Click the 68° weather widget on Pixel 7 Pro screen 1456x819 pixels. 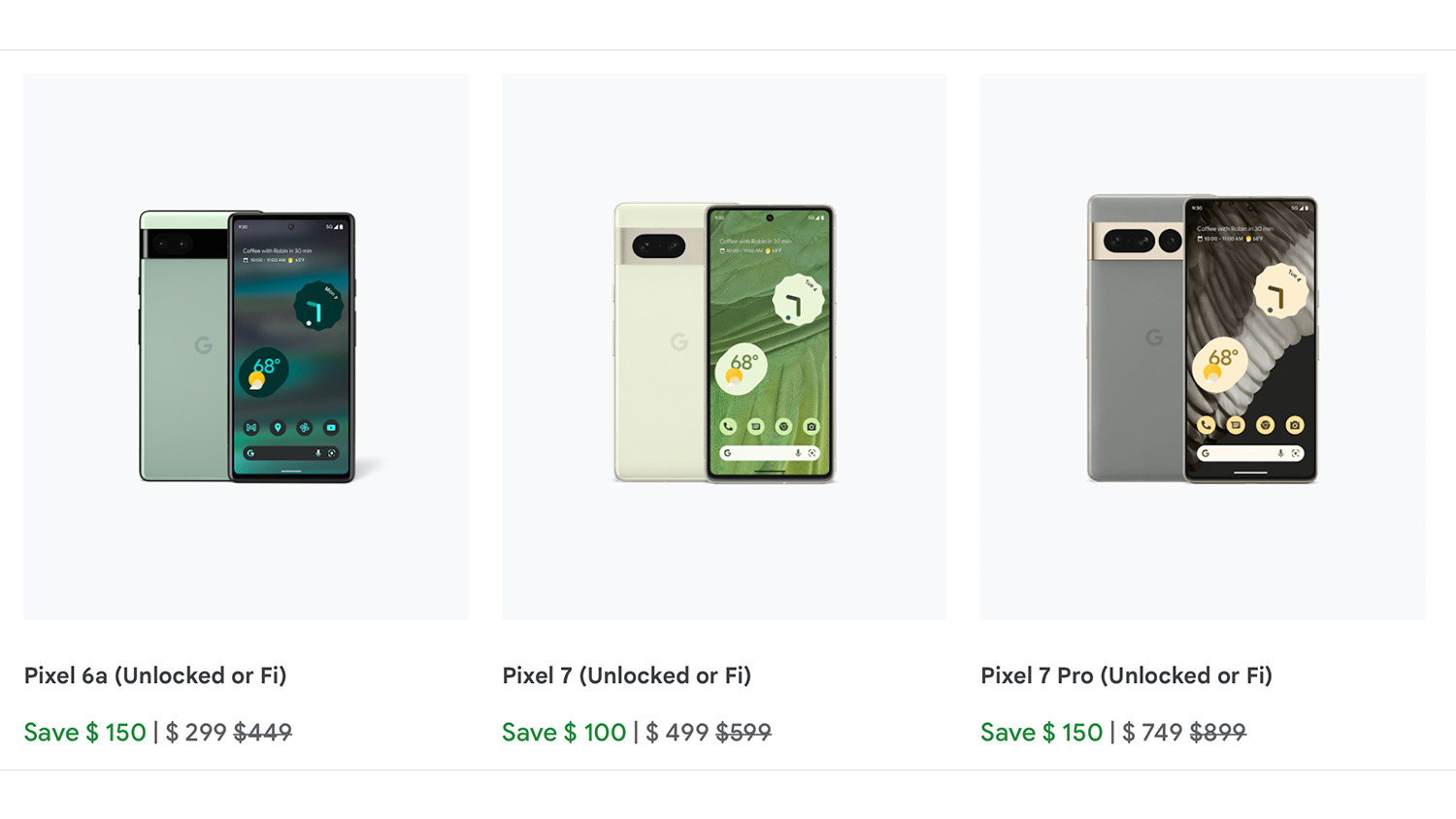coord(1218,363)
